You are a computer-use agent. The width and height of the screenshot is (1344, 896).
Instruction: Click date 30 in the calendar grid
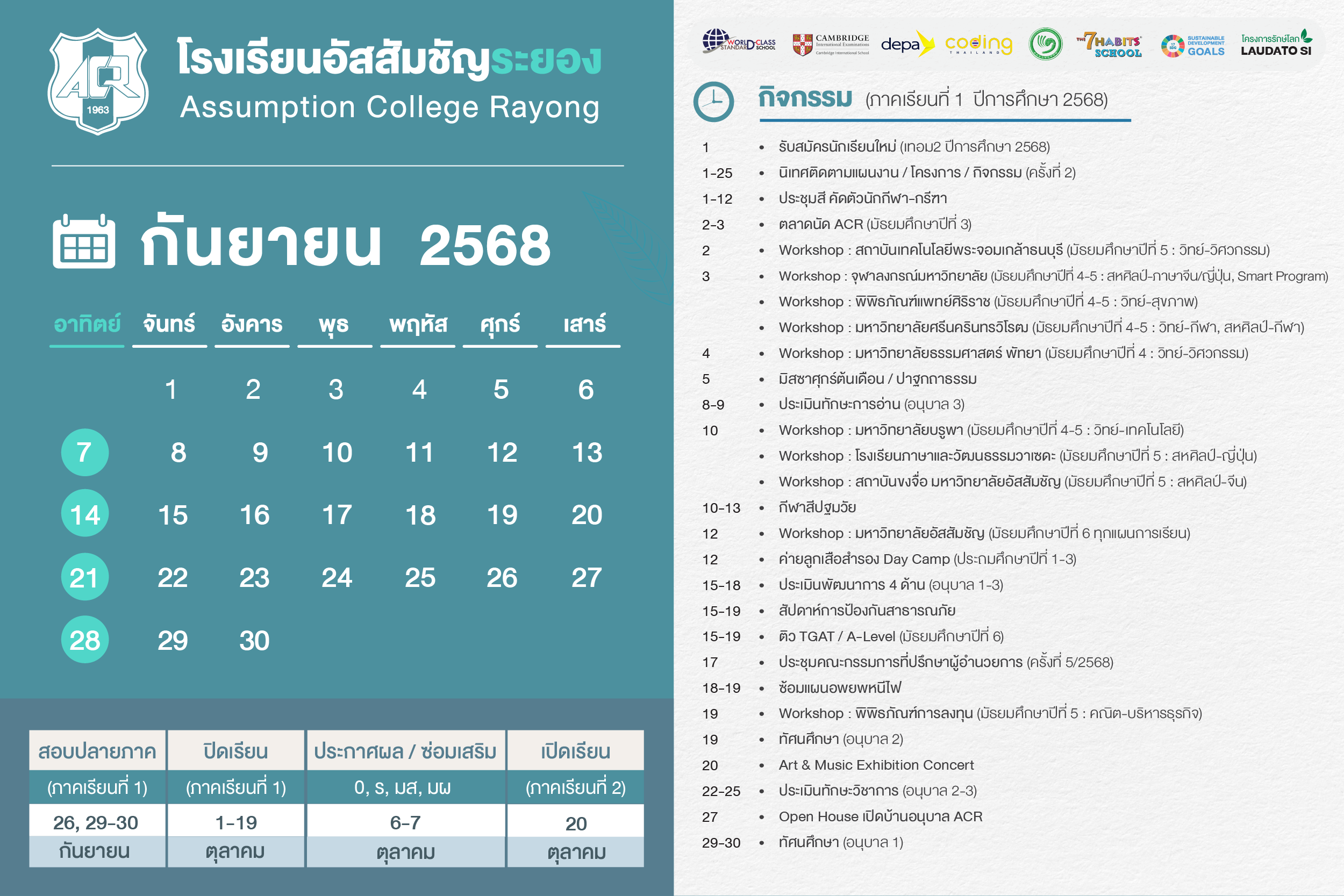[x=254, y=641]
